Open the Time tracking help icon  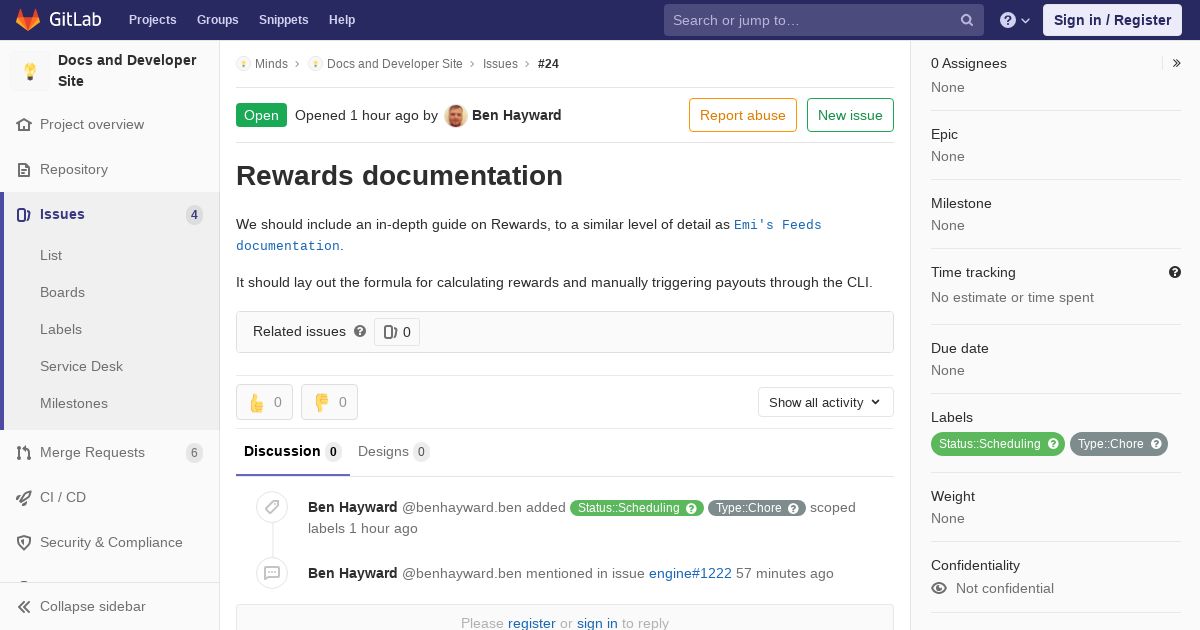[1175, 272]
